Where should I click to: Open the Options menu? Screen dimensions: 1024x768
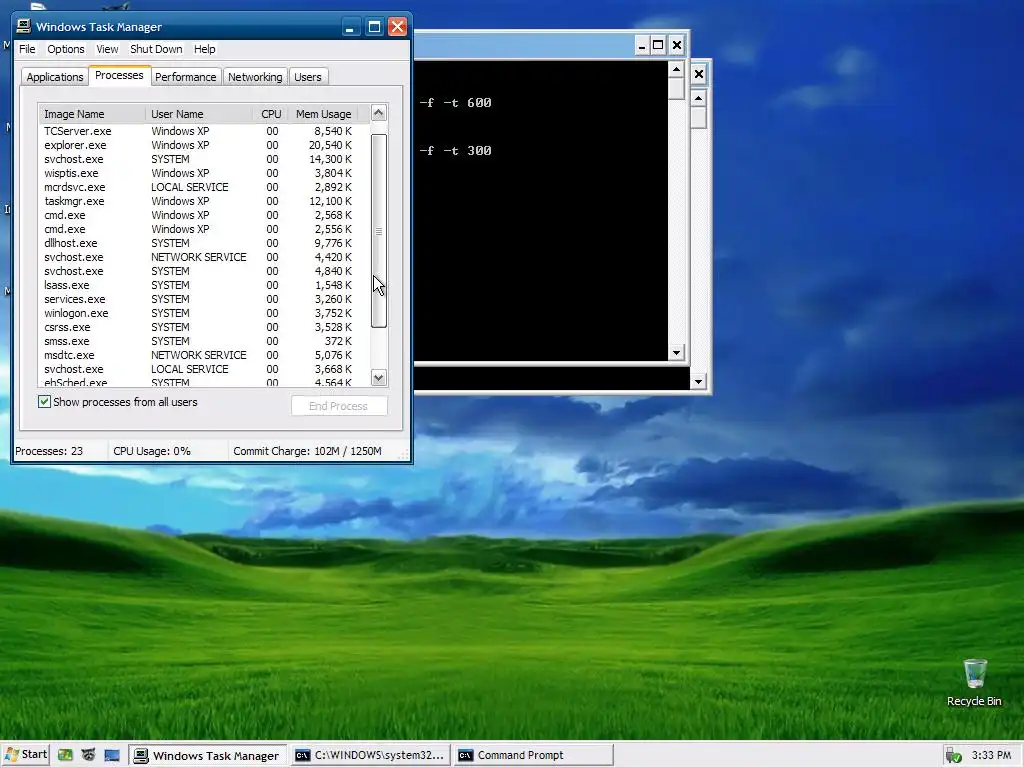click(x=65, y=49)
